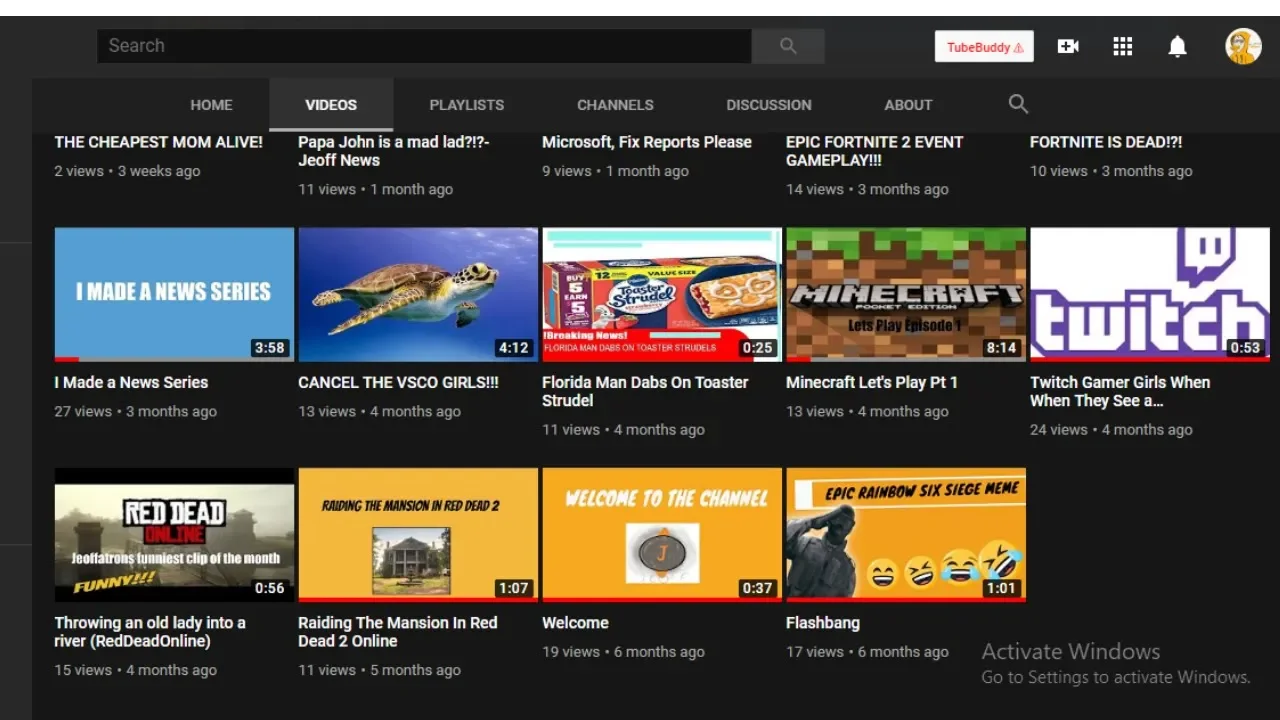
Task: Open the YouTube apps grid icon
Action: (1122, 46)
